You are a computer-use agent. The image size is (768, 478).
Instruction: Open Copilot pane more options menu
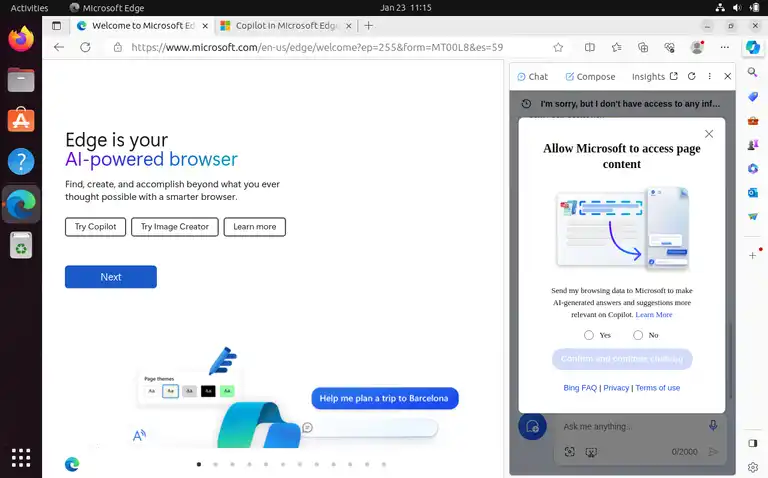pyautogui.click(x=709, y=76)
